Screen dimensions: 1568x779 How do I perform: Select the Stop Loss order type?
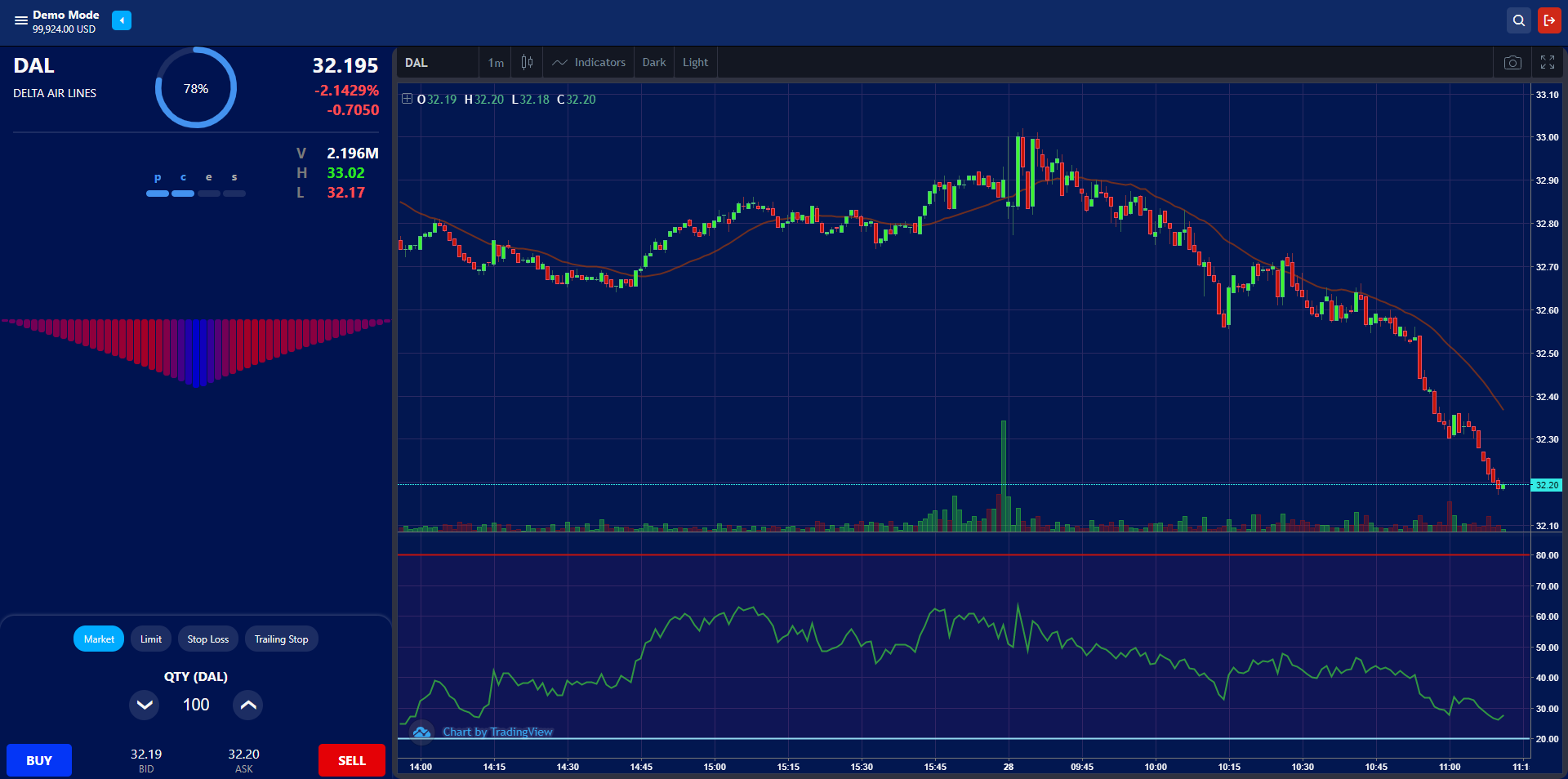pos(208,639)
